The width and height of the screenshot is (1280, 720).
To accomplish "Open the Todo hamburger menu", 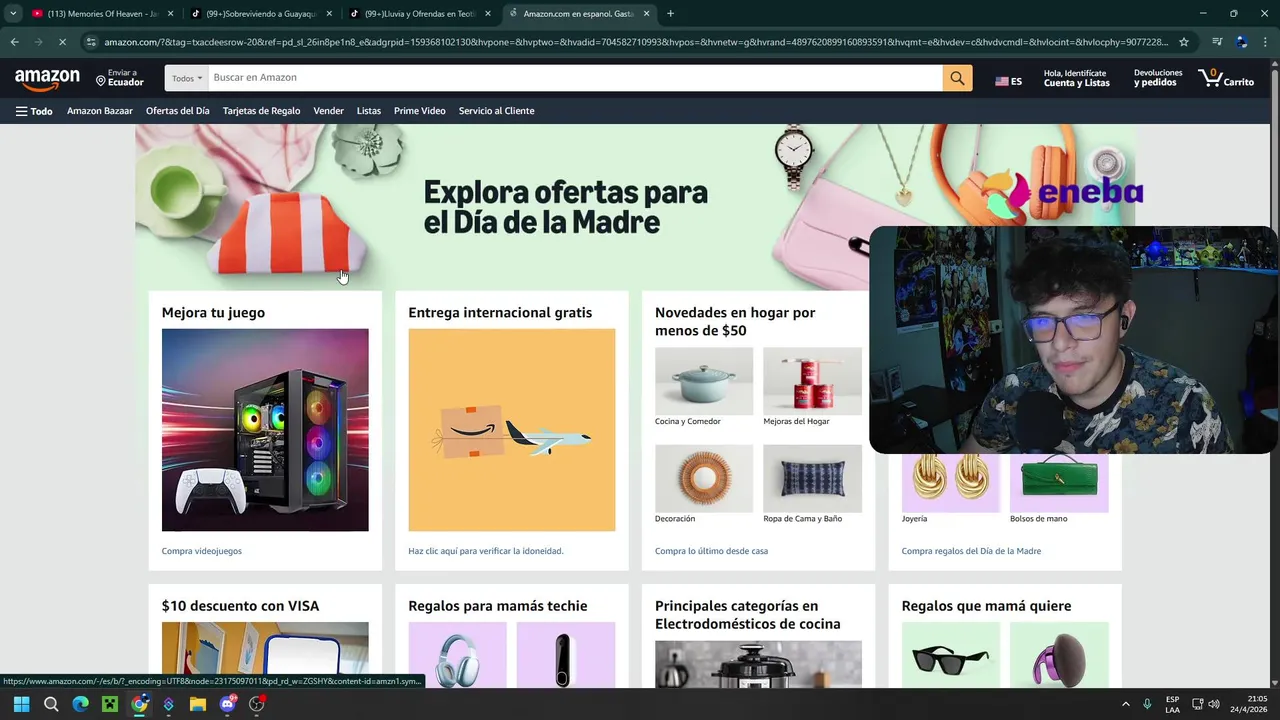I will [x=34, y=111].
